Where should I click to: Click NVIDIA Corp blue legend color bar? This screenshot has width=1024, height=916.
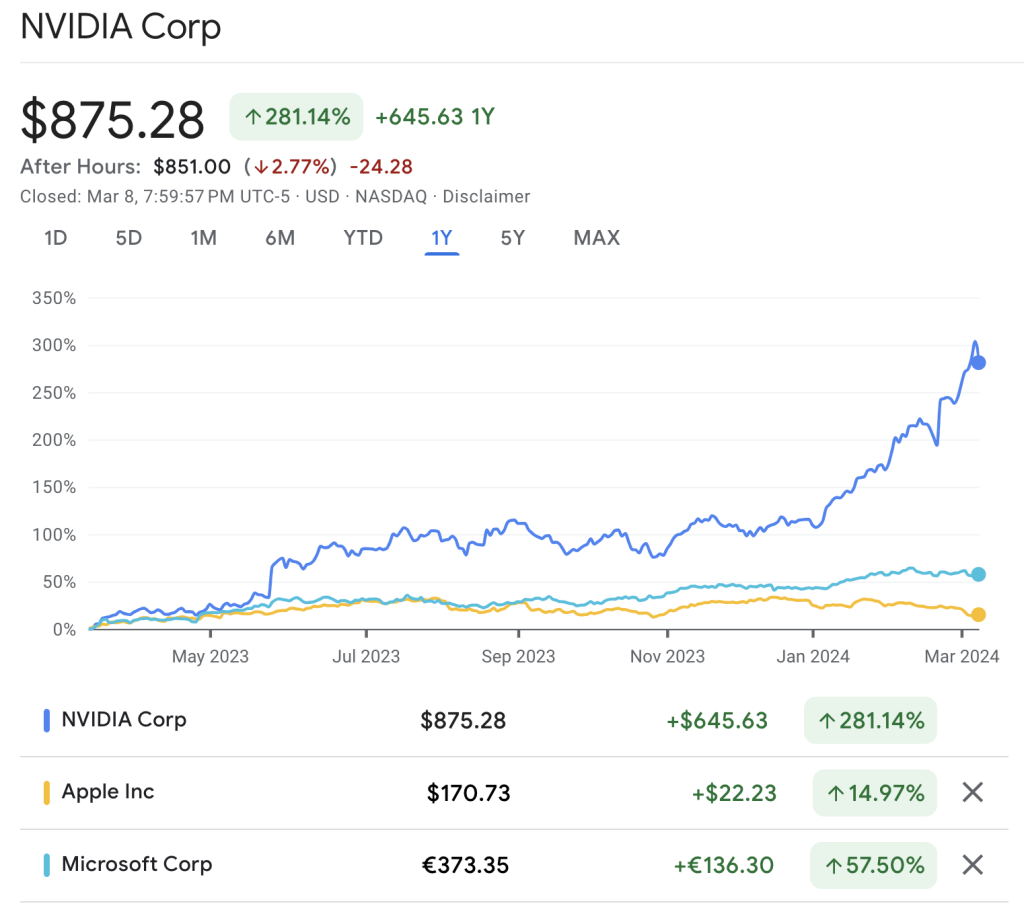click(x=47, y=720)
